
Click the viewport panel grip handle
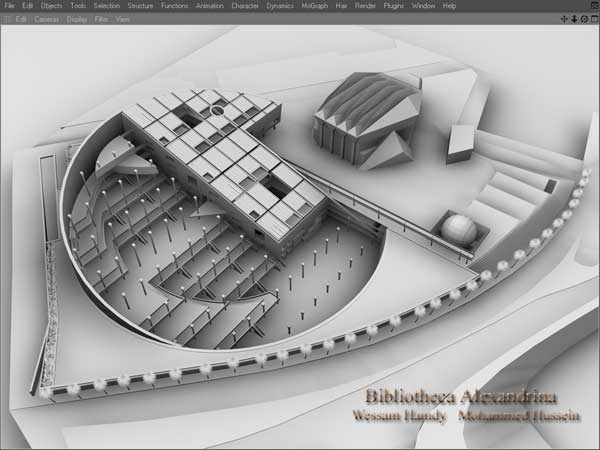(7, 18)
